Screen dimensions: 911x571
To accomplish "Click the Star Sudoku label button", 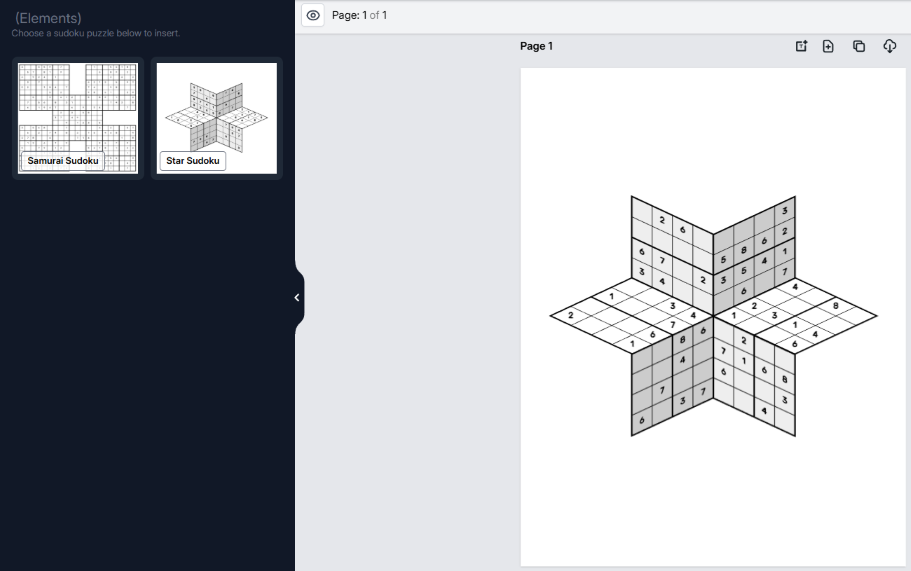I will pyautogui.click(x=193, y=161).
